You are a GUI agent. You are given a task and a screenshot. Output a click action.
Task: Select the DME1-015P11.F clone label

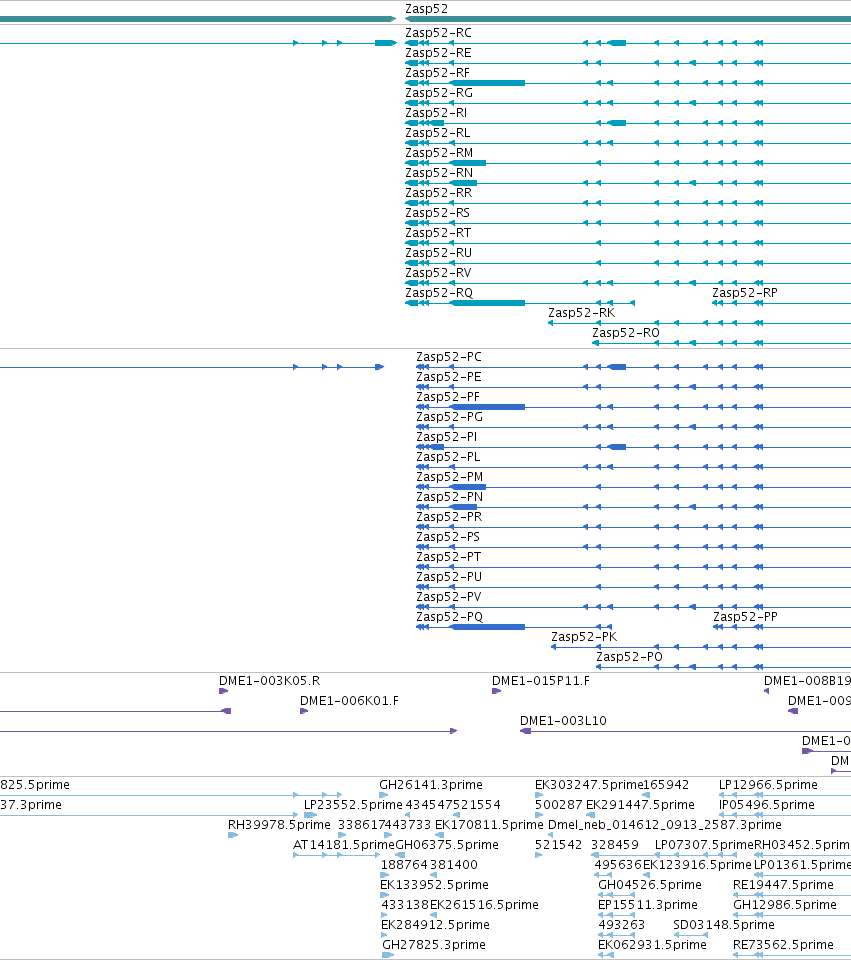coord(541,681)
